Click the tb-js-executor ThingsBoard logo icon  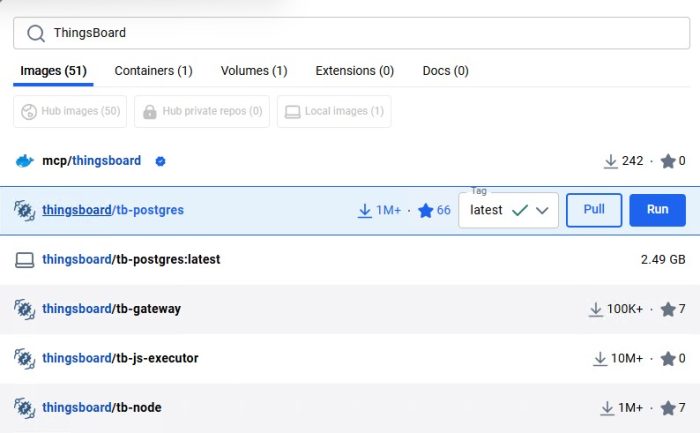(25, 358)
